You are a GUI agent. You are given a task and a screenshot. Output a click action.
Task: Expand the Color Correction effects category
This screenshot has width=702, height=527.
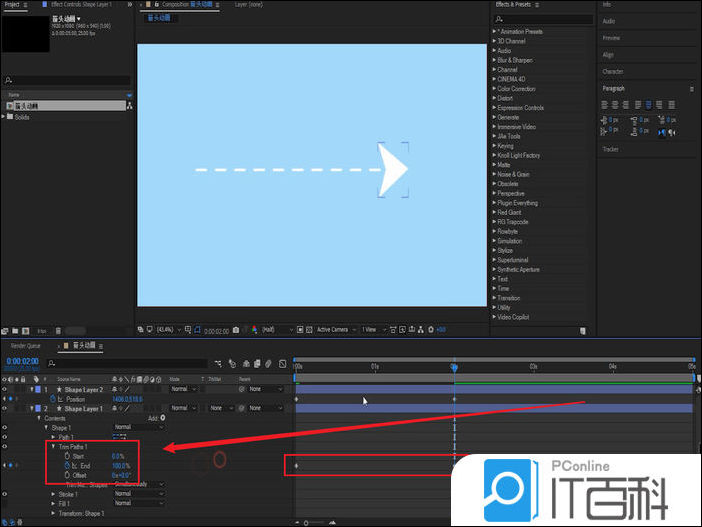pos(494,89)
